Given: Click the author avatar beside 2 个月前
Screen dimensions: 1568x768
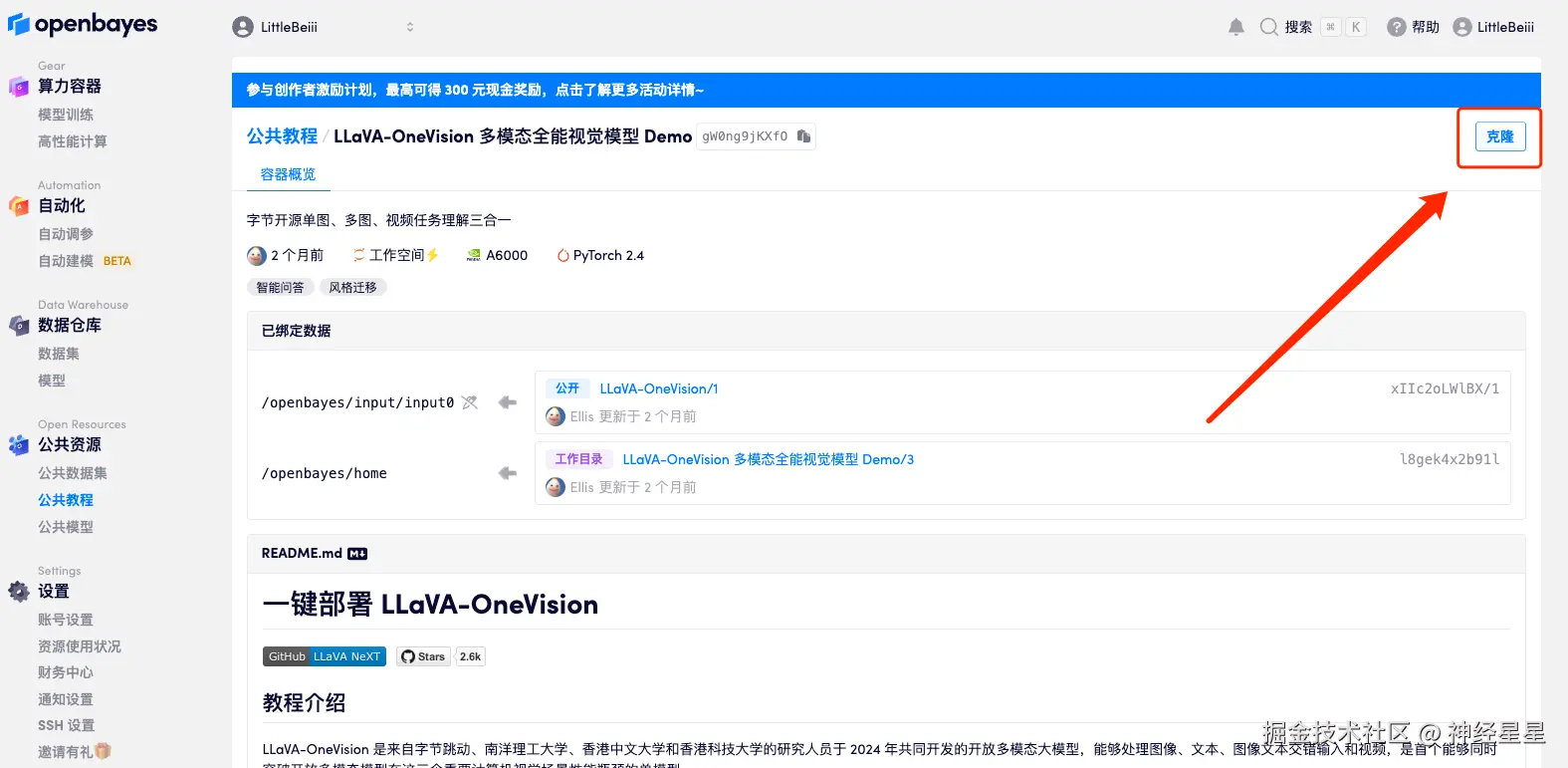Looking at the screenshot, I should coord(257,256).
